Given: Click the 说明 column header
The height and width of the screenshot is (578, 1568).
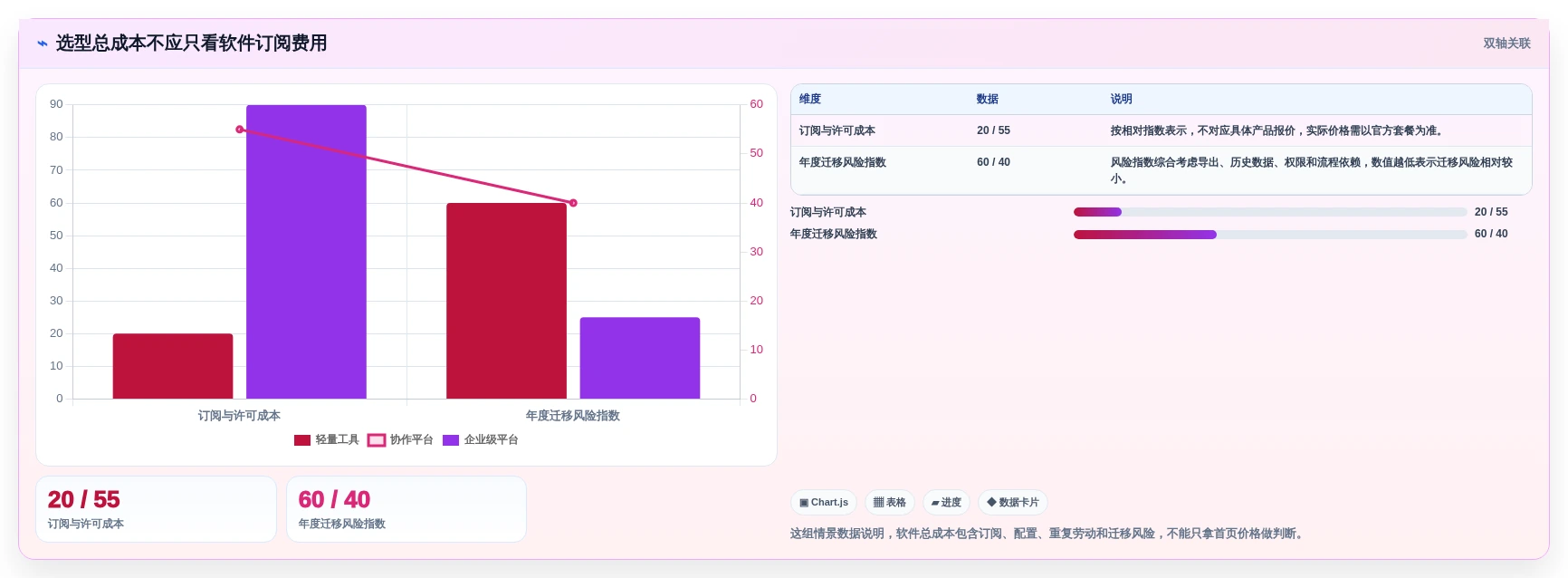Looking at the screenshot, I should [1122, 99].
